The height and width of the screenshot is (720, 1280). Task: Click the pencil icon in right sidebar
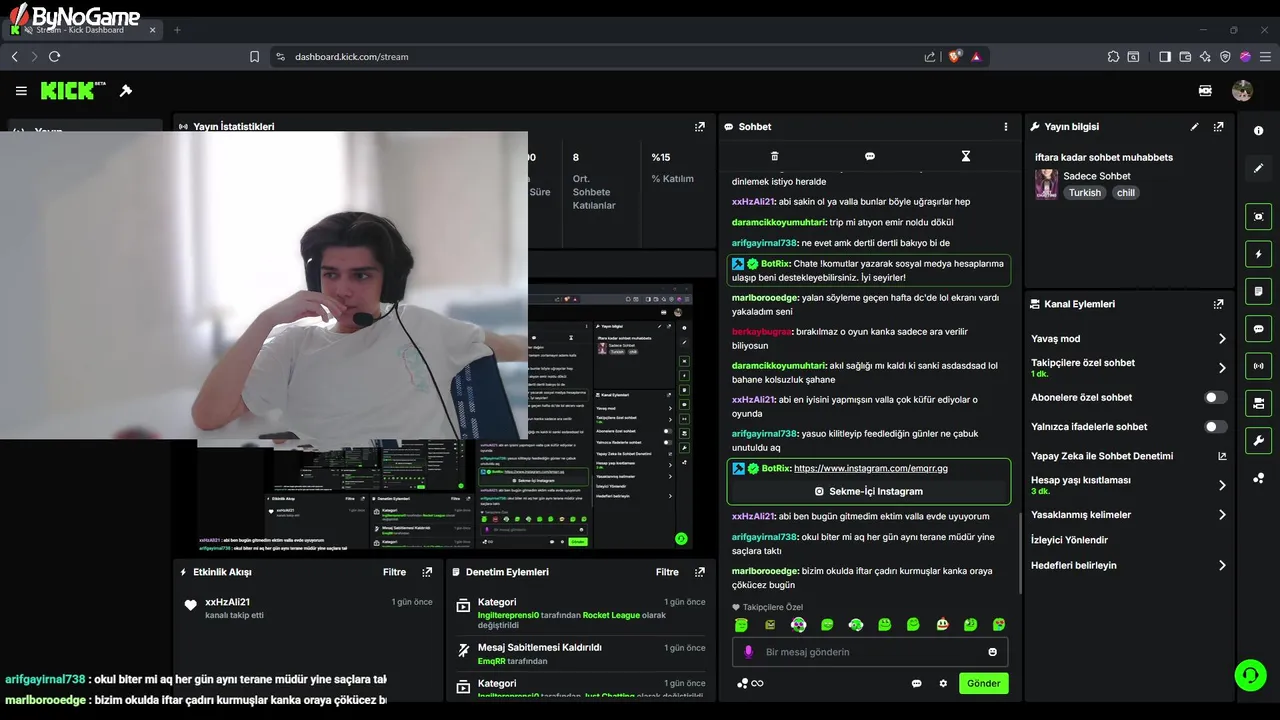click(x=1258, y=168)
